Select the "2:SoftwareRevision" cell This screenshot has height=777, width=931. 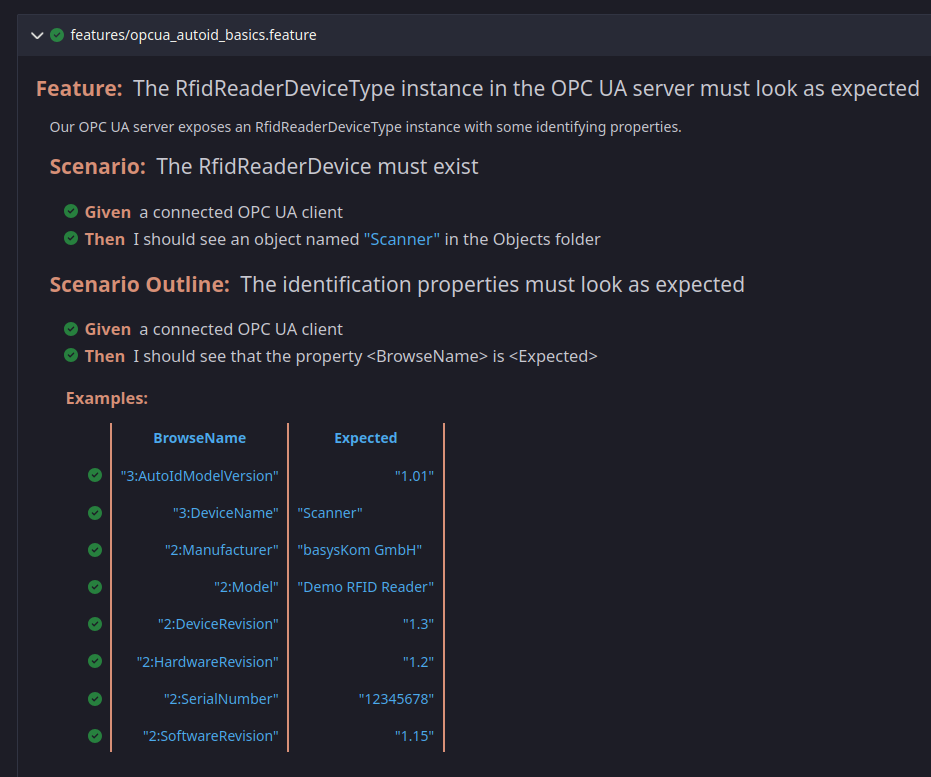210,736
